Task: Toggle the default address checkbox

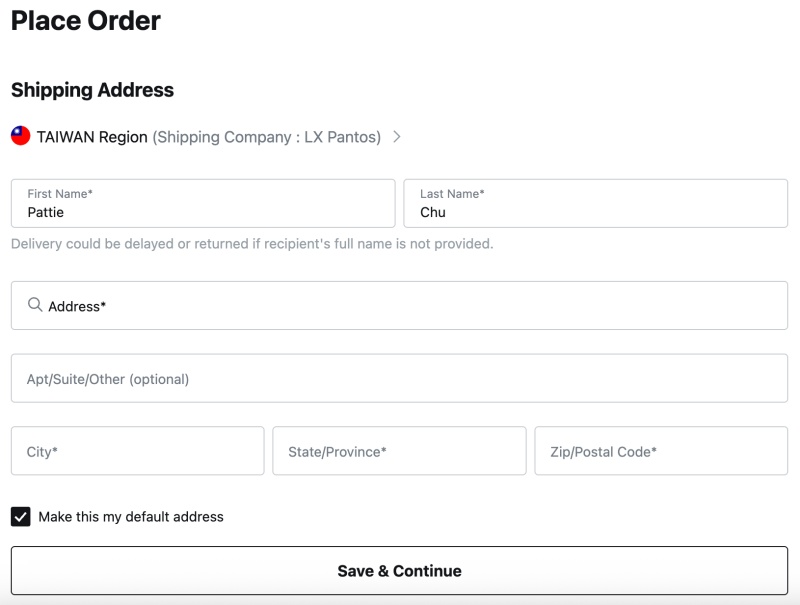Action: tap(21, 517)
